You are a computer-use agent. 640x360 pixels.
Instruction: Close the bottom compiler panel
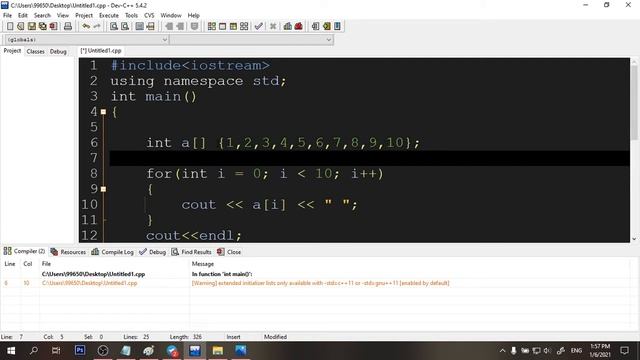229,252
